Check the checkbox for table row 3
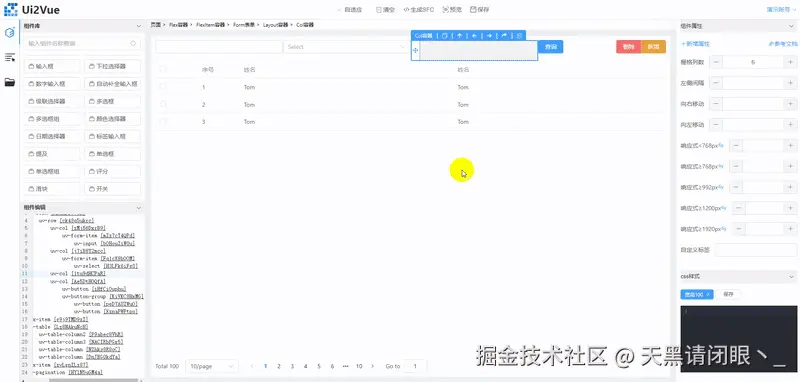 (x=163, y=121)
